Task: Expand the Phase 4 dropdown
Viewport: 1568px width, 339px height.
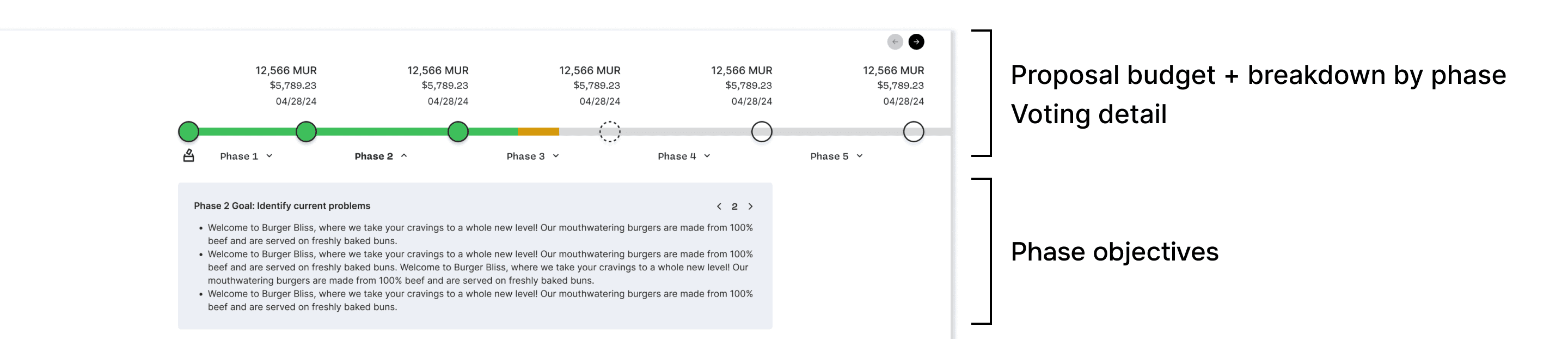Action: click(x=684, y=156)
